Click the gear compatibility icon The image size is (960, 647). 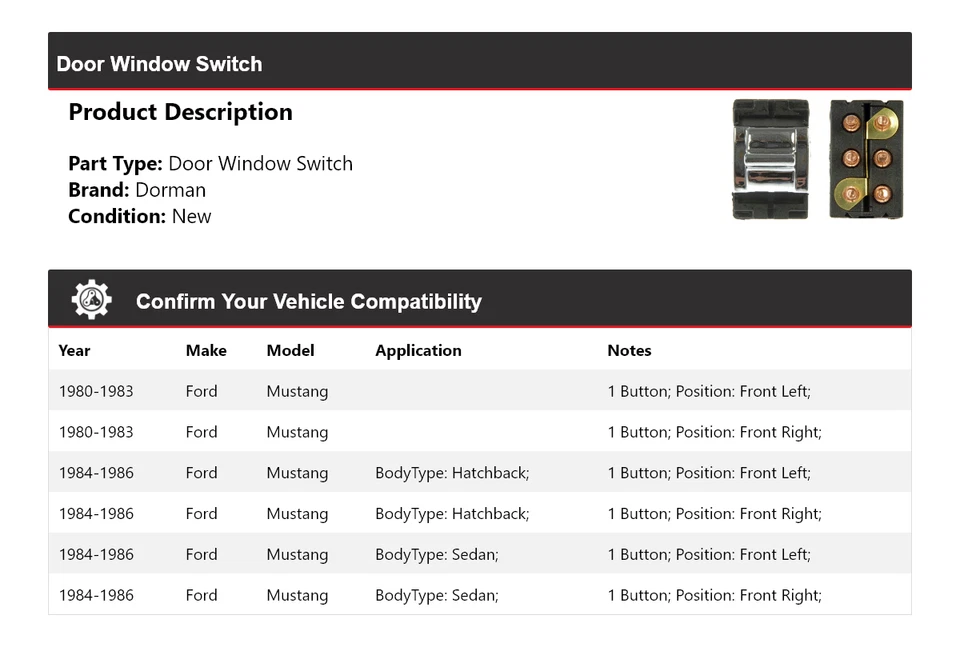91,300
